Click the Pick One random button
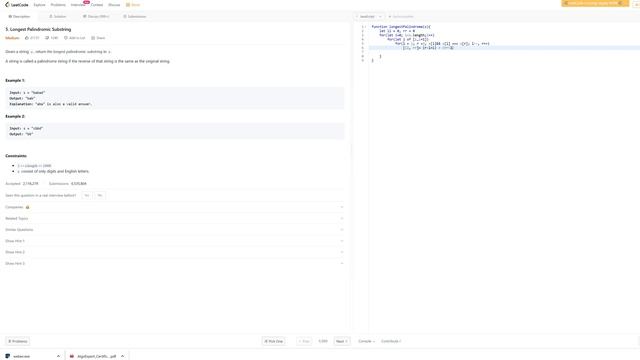The height and width of the screenshot is (360, 640). [x=273, y=341]
